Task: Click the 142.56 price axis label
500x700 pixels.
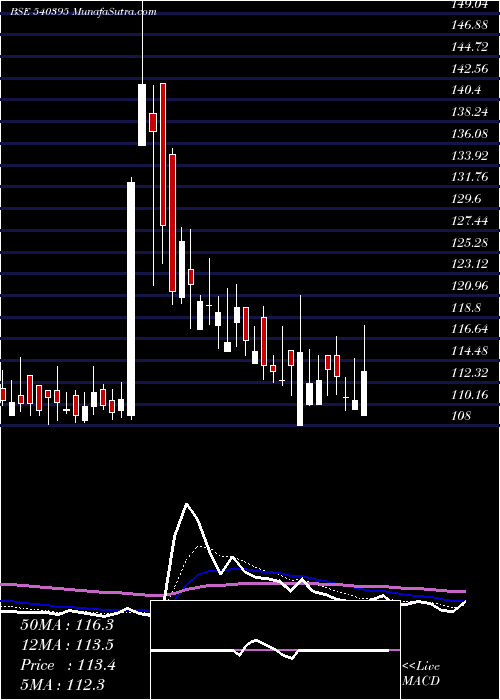Action: tap(470, 69)
